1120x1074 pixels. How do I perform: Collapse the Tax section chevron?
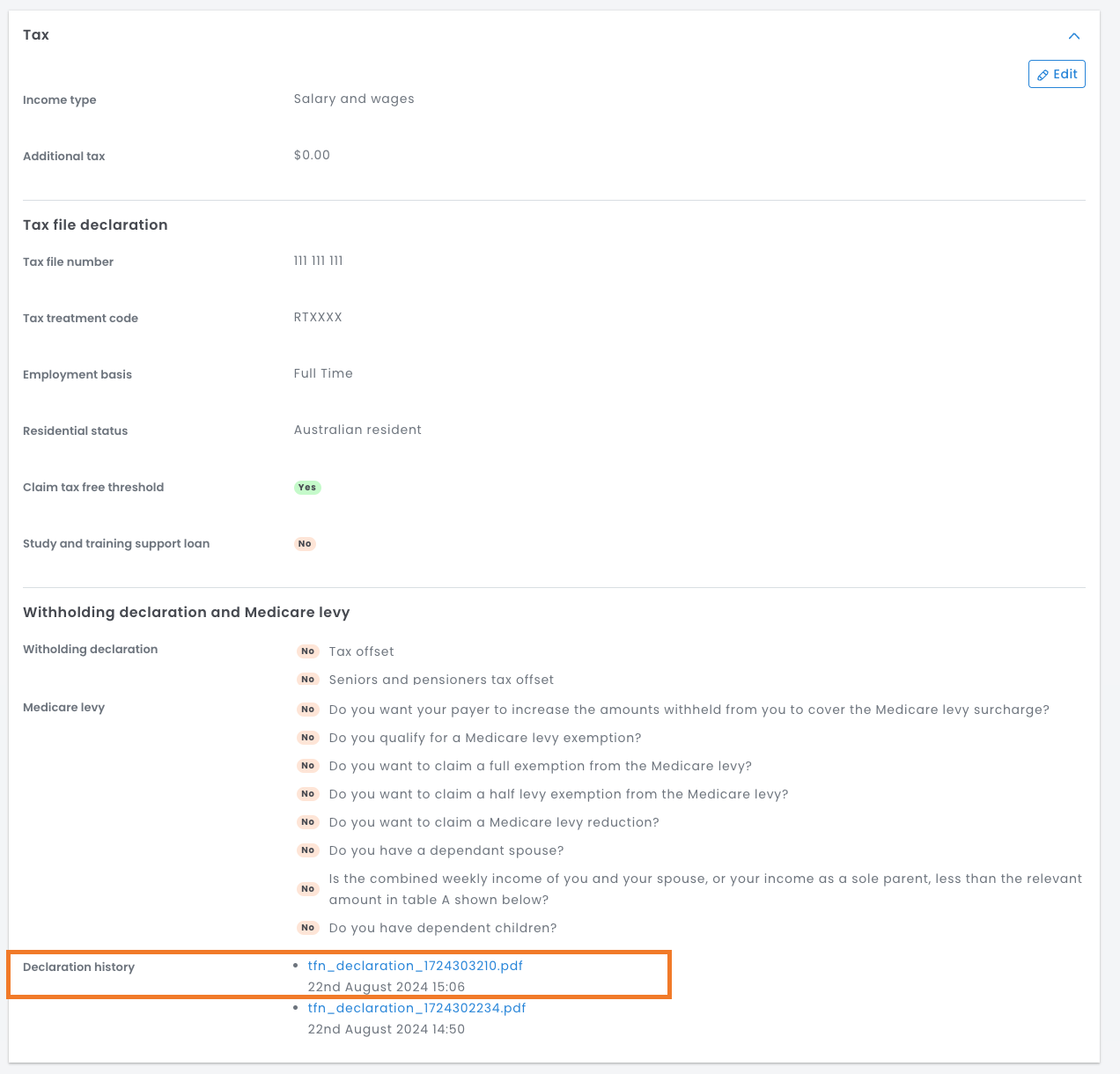[x=1073, y=36]
